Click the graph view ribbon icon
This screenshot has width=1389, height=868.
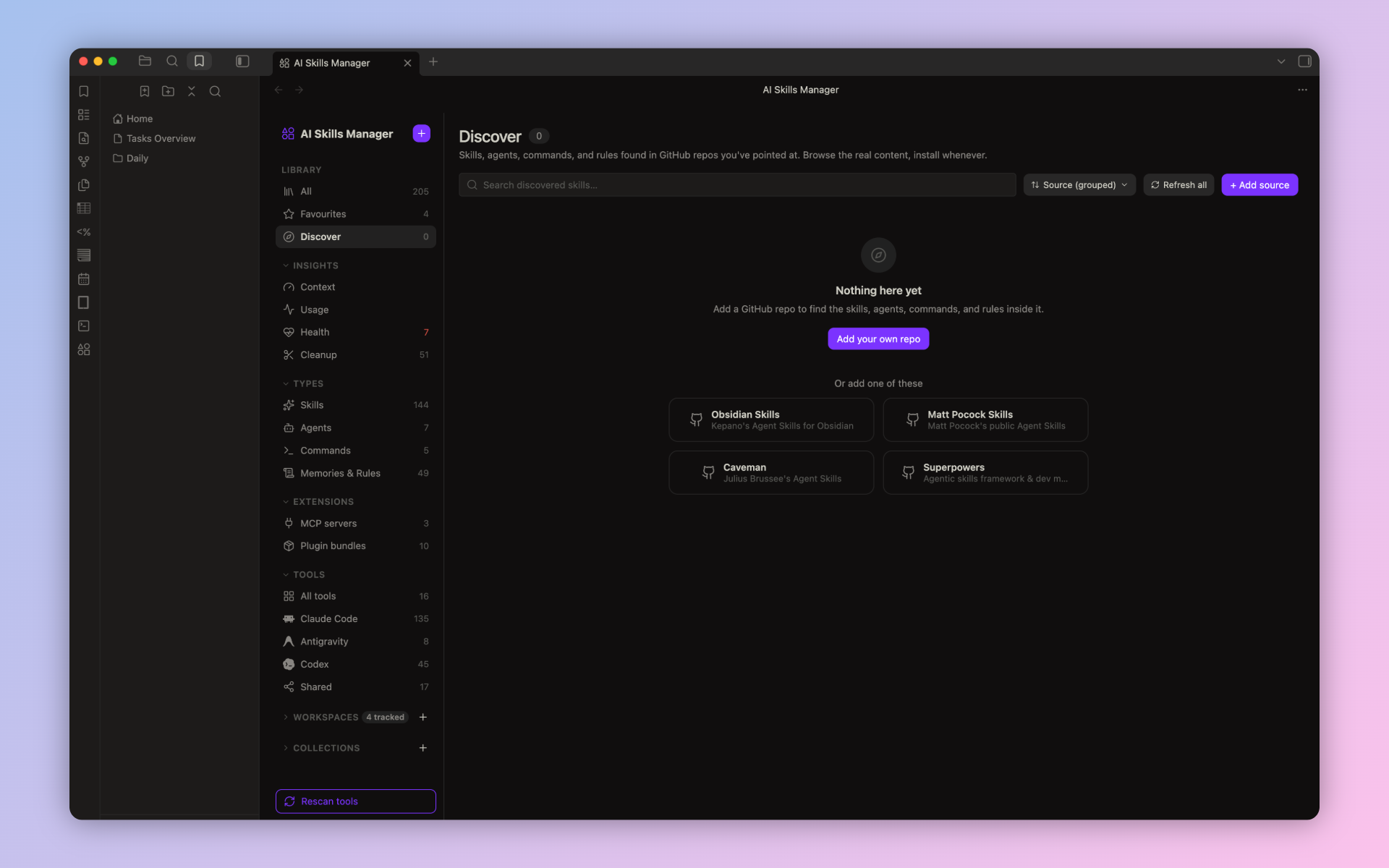pyautogui.click(x=84, y=161)
